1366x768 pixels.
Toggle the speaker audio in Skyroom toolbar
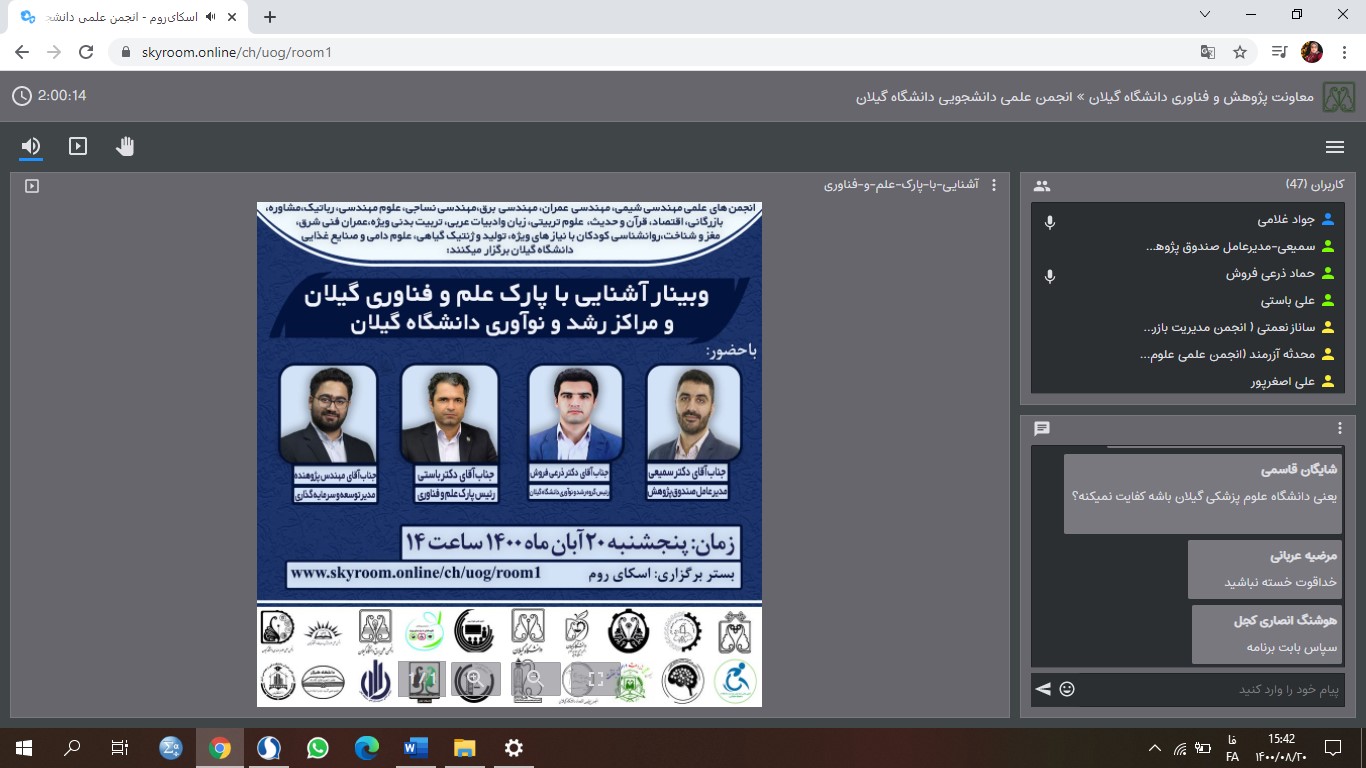[x=31, y=147]
